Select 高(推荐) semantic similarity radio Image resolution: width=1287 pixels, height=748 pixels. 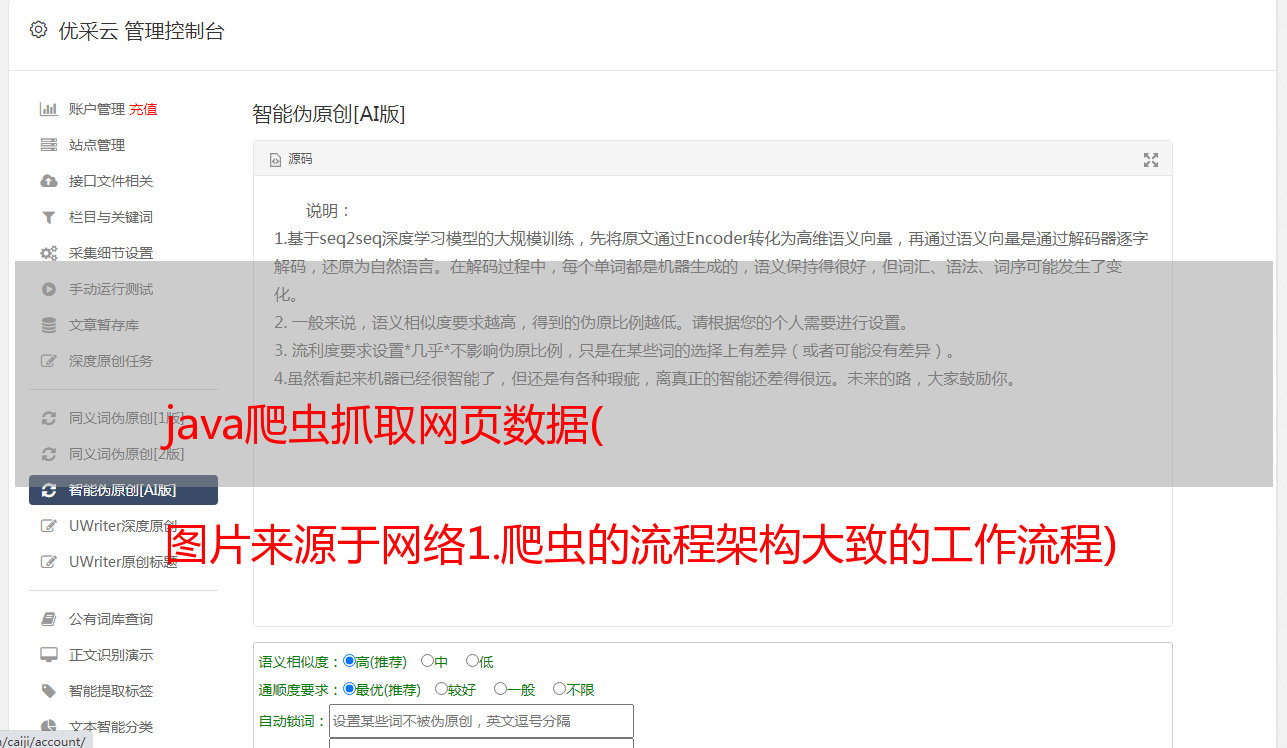(349, 661)
